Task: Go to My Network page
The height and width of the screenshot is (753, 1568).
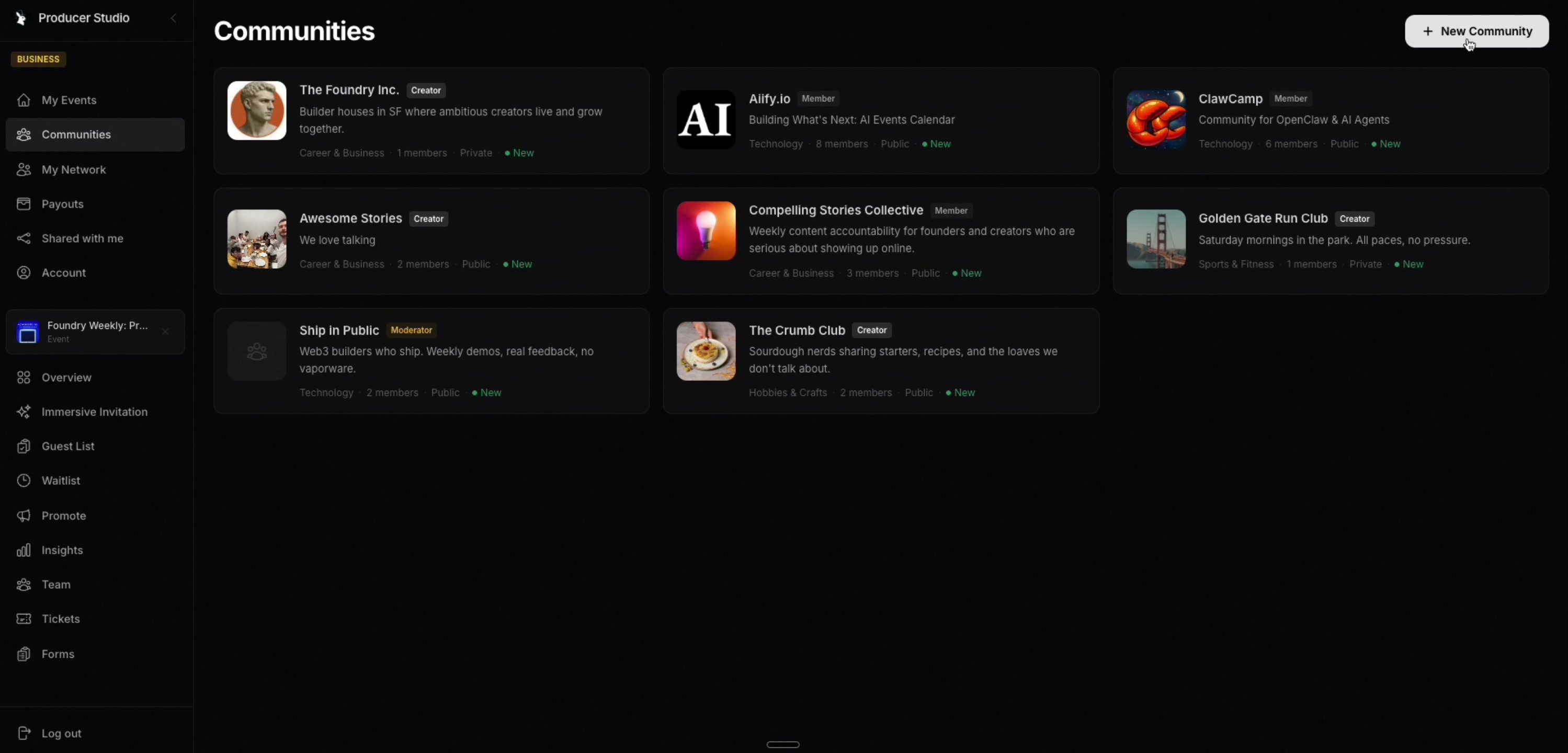Action: (95, 169)
